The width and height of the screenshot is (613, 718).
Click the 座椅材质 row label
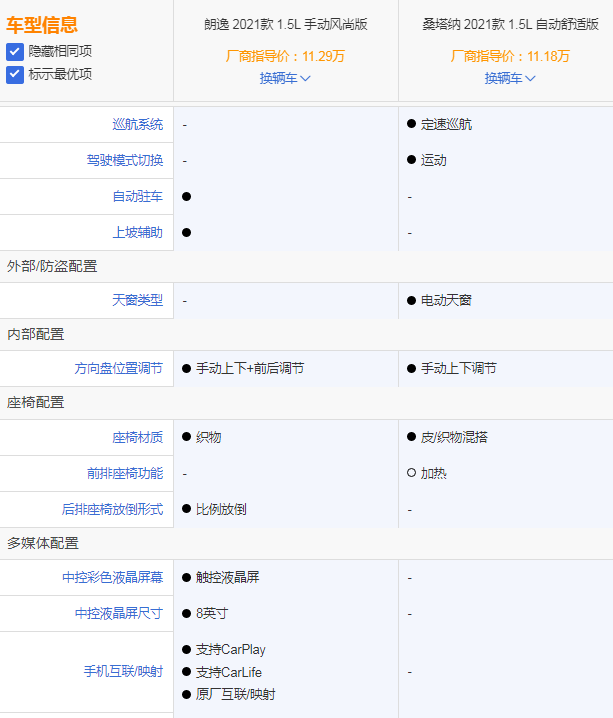pyautogui.click(x=137, y=436)
